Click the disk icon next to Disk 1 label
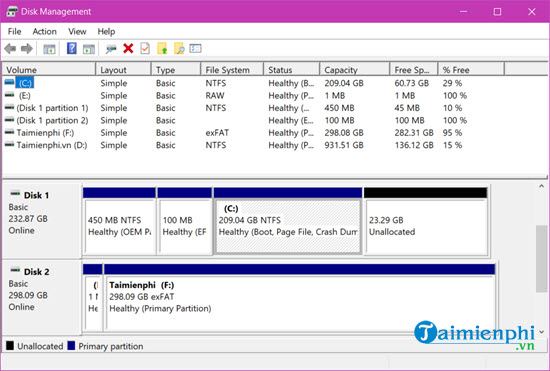550x371 pixels. tap(15, 194)
